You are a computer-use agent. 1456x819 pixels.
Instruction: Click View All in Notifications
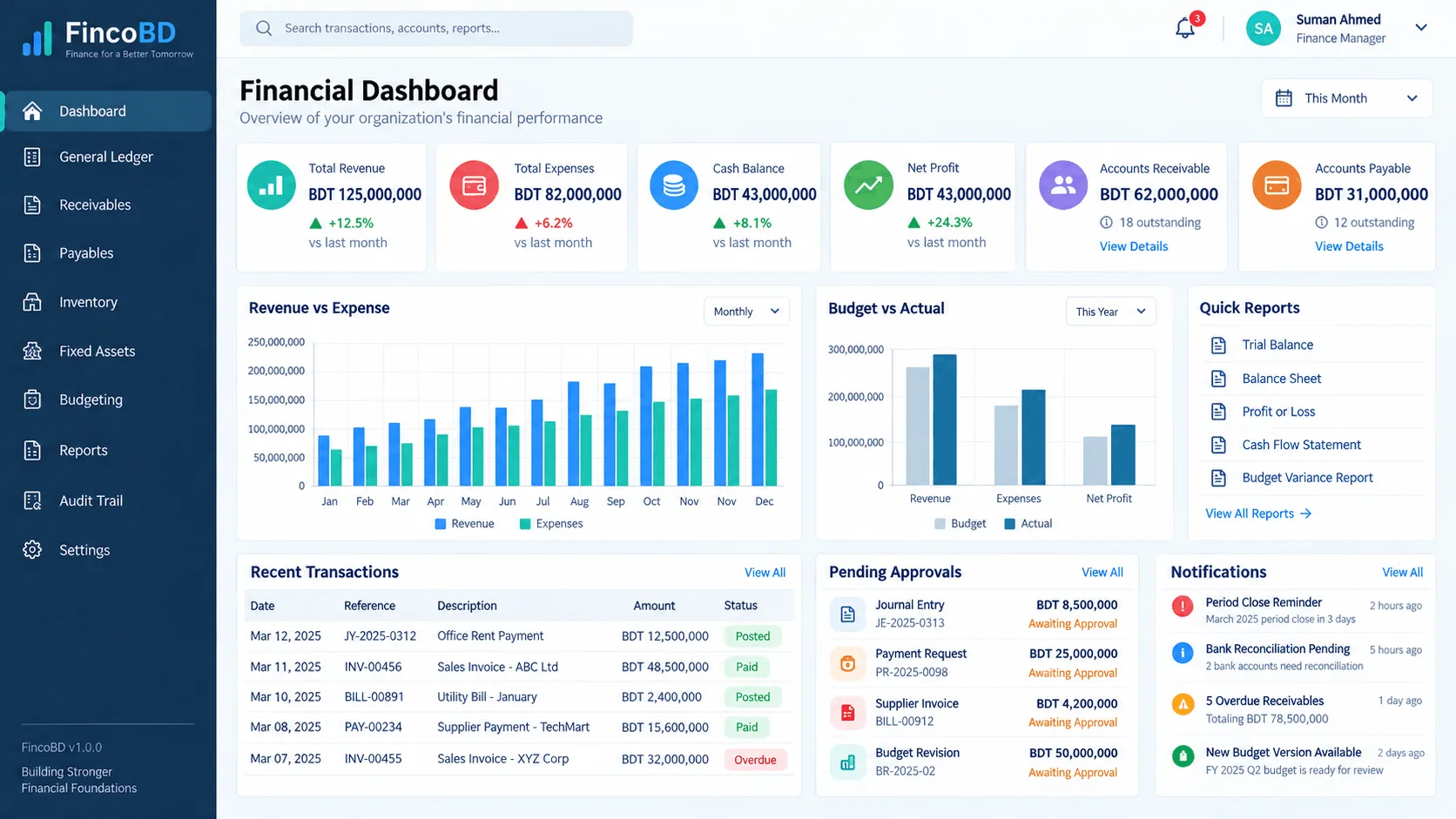coord(1402,573)
